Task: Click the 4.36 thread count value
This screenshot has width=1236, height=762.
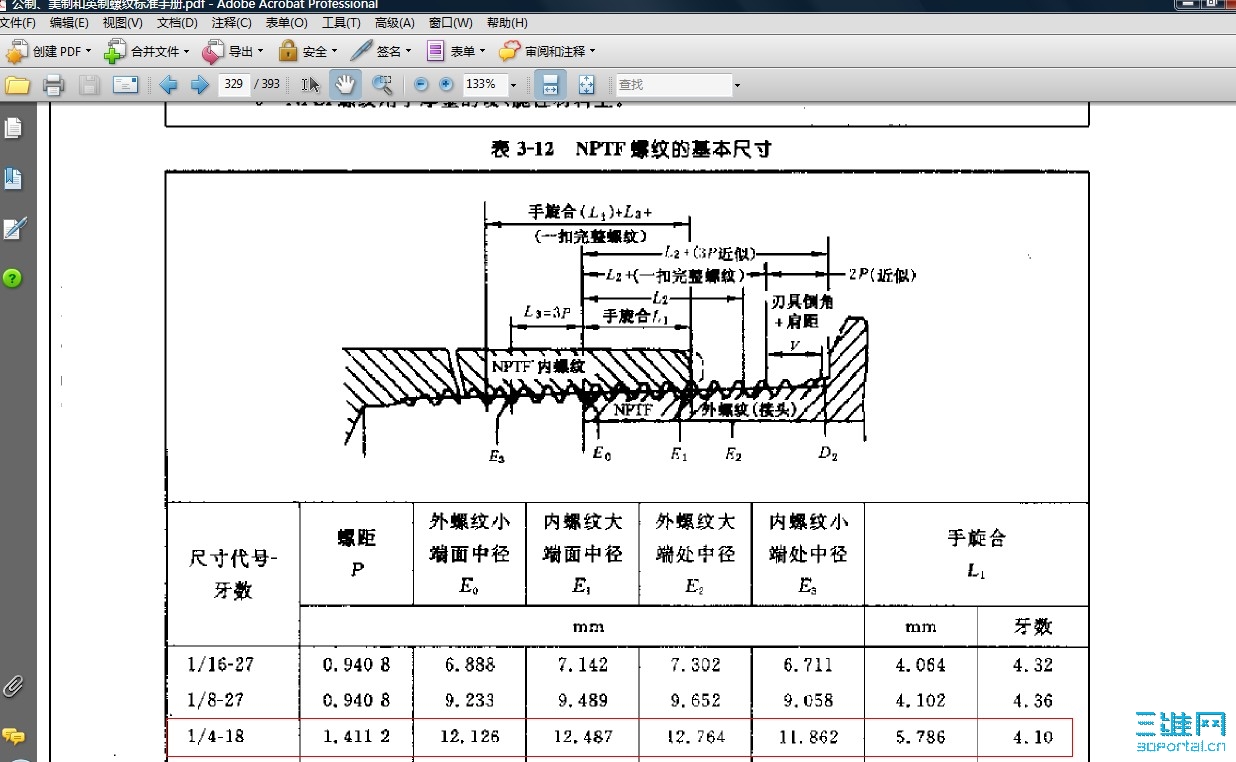Action: (x=1033, y=700)
